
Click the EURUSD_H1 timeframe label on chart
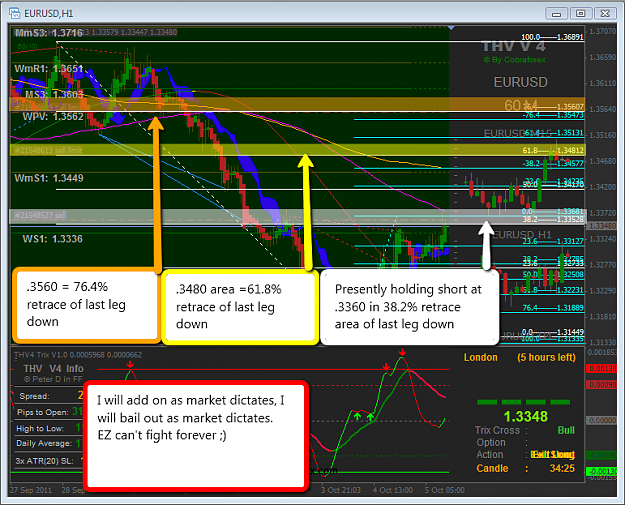pos(522,235)
